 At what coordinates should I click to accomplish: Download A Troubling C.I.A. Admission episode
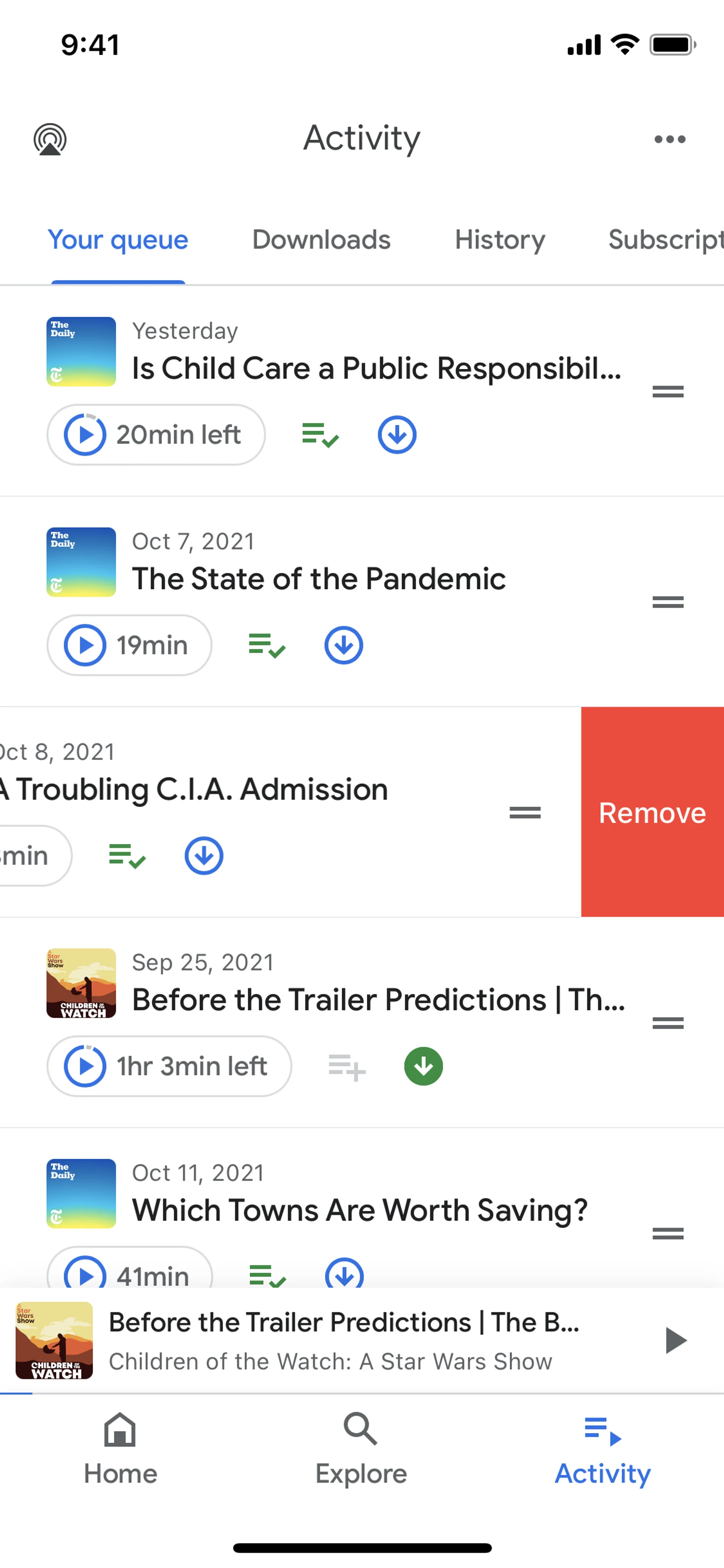click(204, 856)
